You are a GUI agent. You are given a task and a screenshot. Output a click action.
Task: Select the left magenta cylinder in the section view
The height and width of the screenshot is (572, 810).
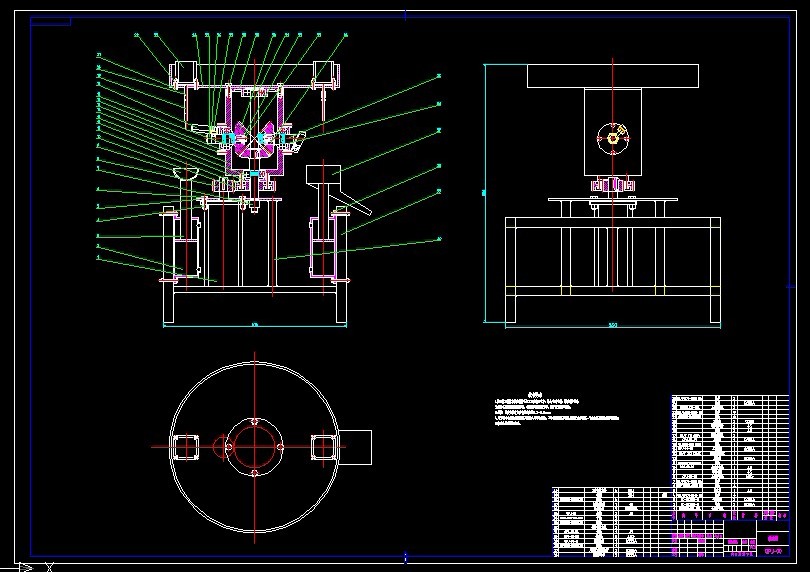[x=187, y=247]
